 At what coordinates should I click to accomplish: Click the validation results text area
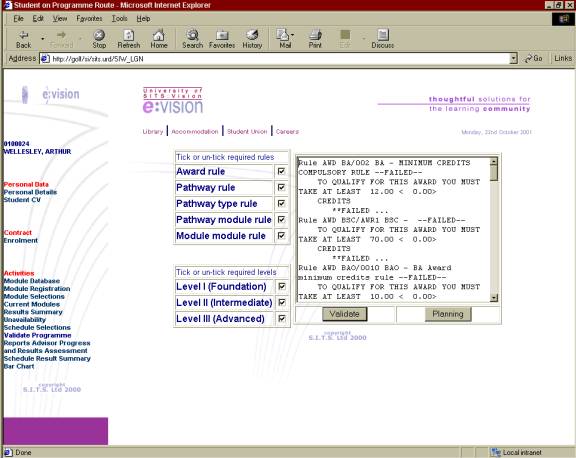coord(394,230)
